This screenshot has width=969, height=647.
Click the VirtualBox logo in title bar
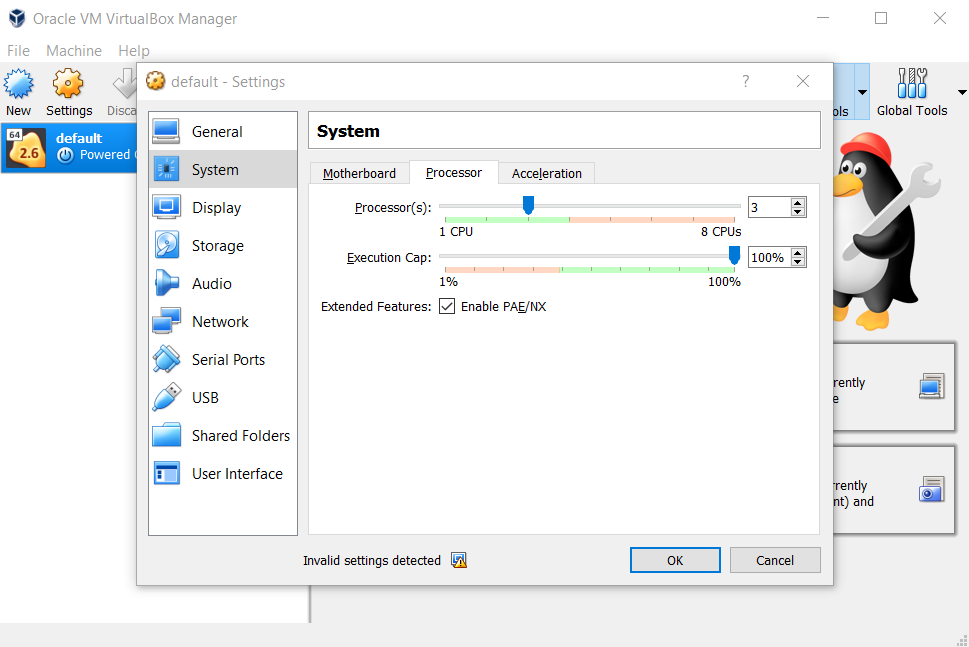[x=17, y=19]
